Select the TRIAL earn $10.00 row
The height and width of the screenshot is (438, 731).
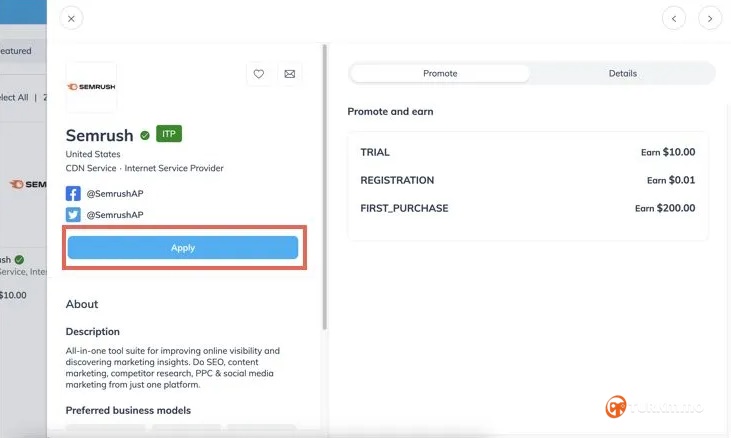click(x=528, y=152)
